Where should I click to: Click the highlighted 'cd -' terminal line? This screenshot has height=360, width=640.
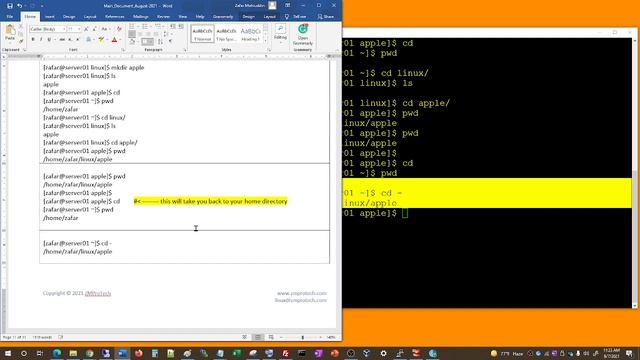click(x=373, y=193)
